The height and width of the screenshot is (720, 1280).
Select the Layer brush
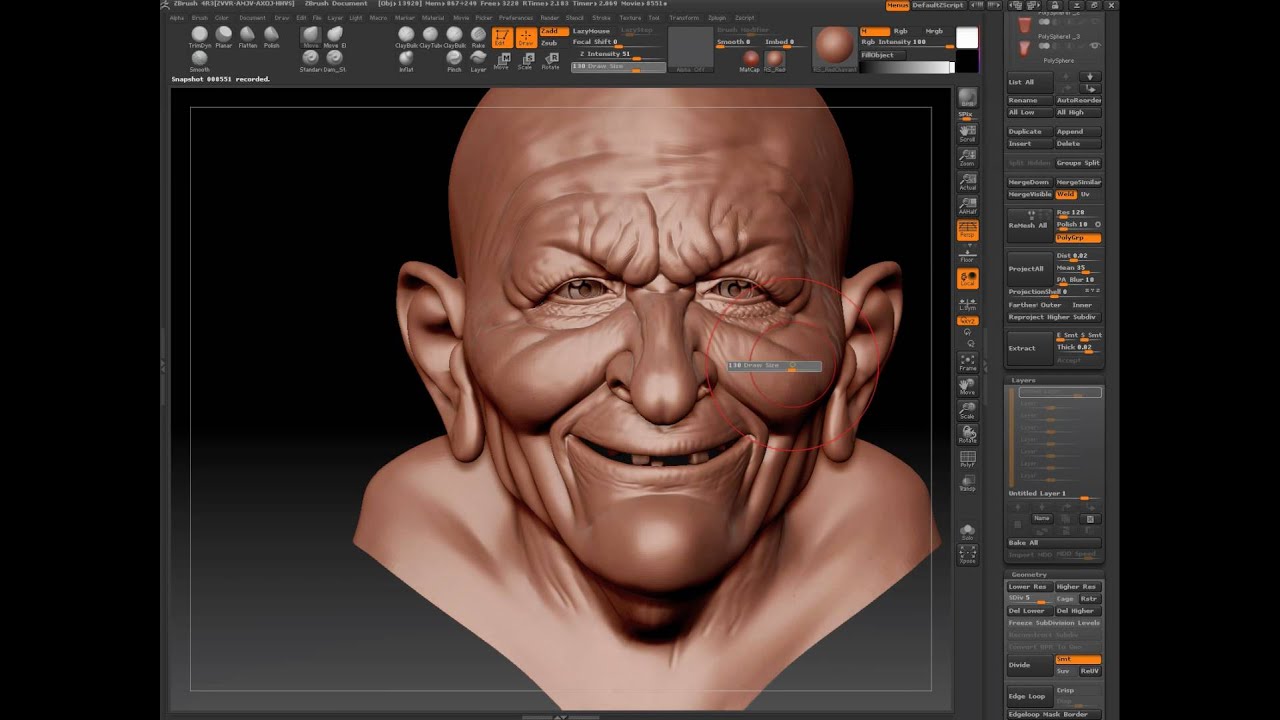click(x=478, y=61)
